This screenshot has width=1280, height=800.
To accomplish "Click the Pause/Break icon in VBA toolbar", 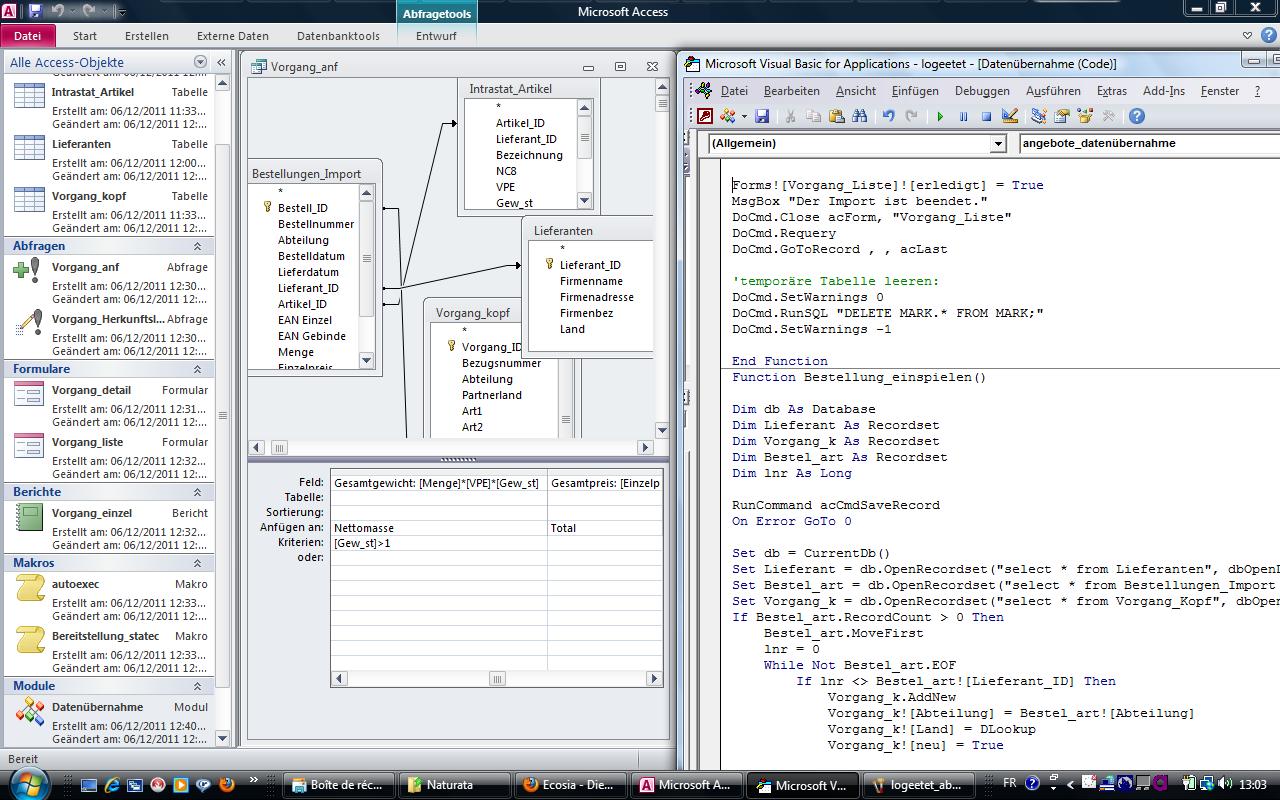I will [963, 116].
